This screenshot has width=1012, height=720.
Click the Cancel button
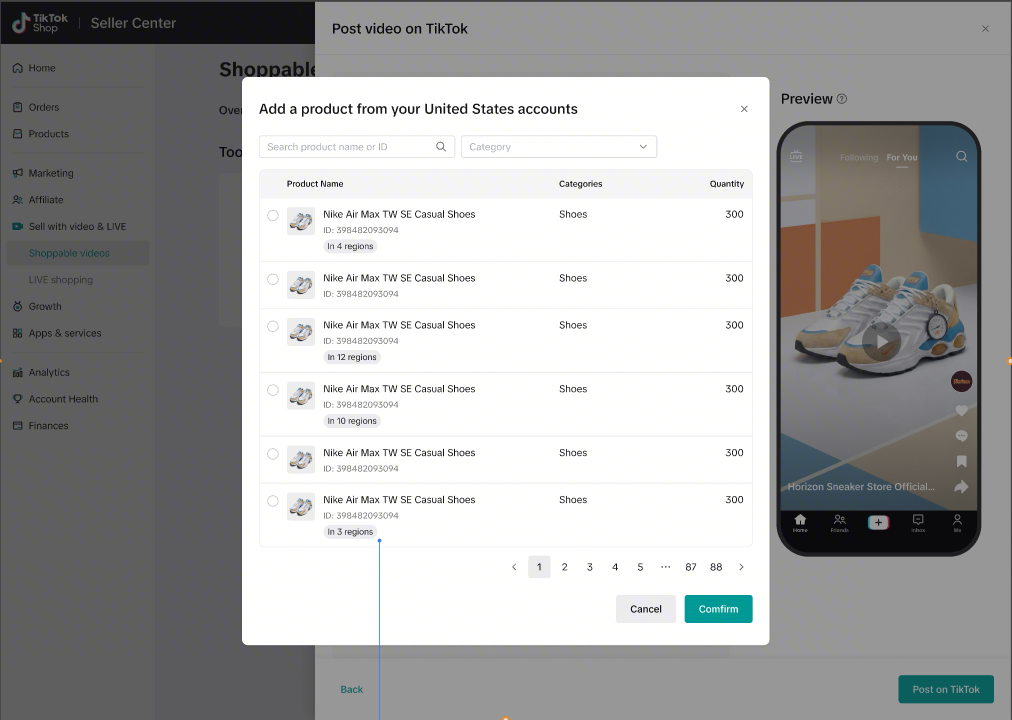[x=646, y=609]
